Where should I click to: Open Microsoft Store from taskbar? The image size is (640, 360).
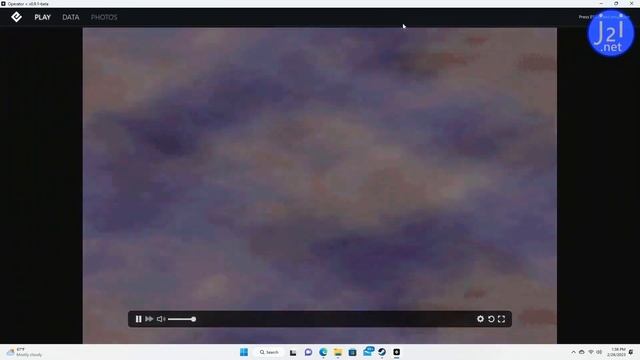coord(352,352)
